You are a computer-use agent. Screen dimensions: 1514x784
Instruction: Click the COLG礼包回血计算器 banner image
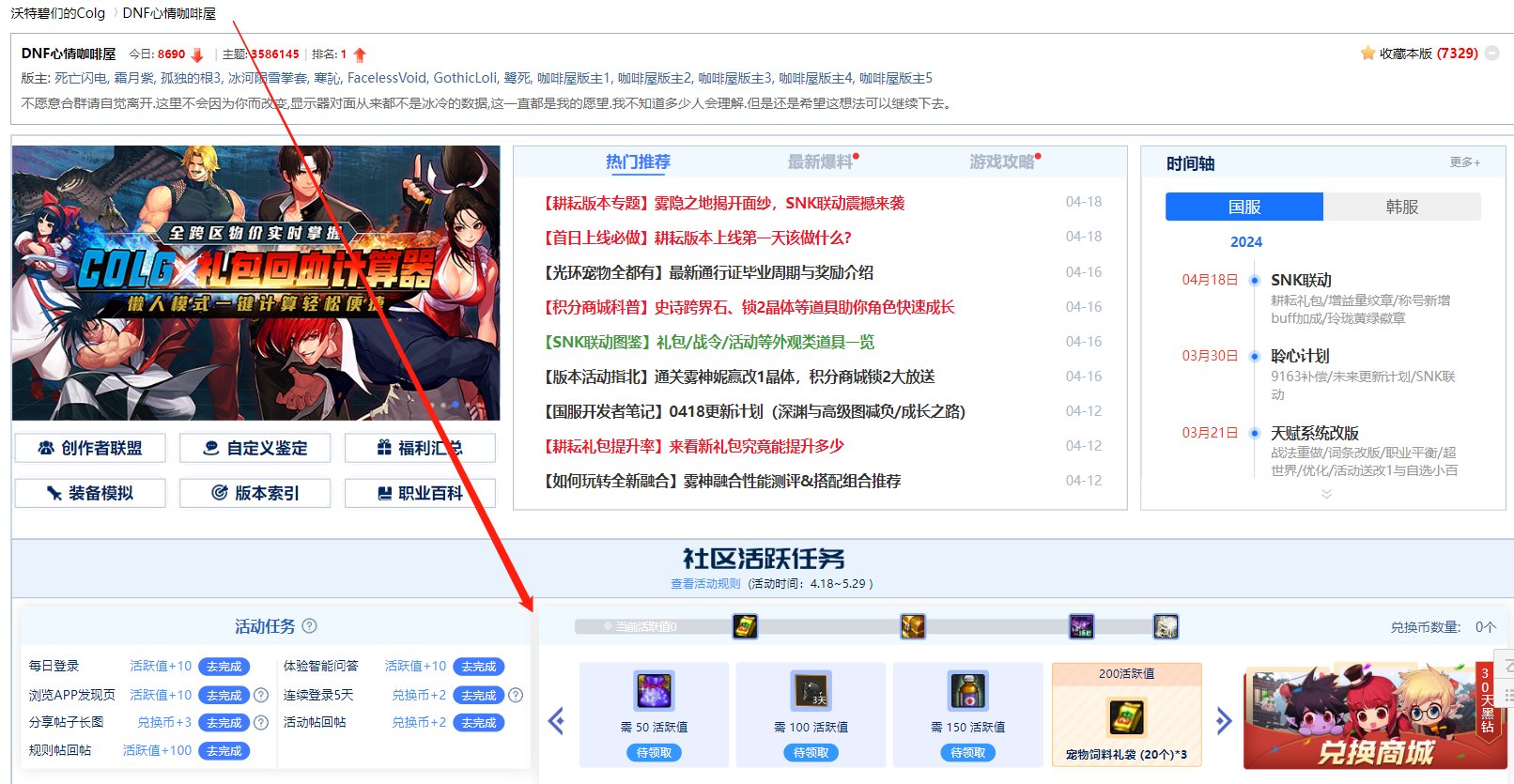coord(255,283)
